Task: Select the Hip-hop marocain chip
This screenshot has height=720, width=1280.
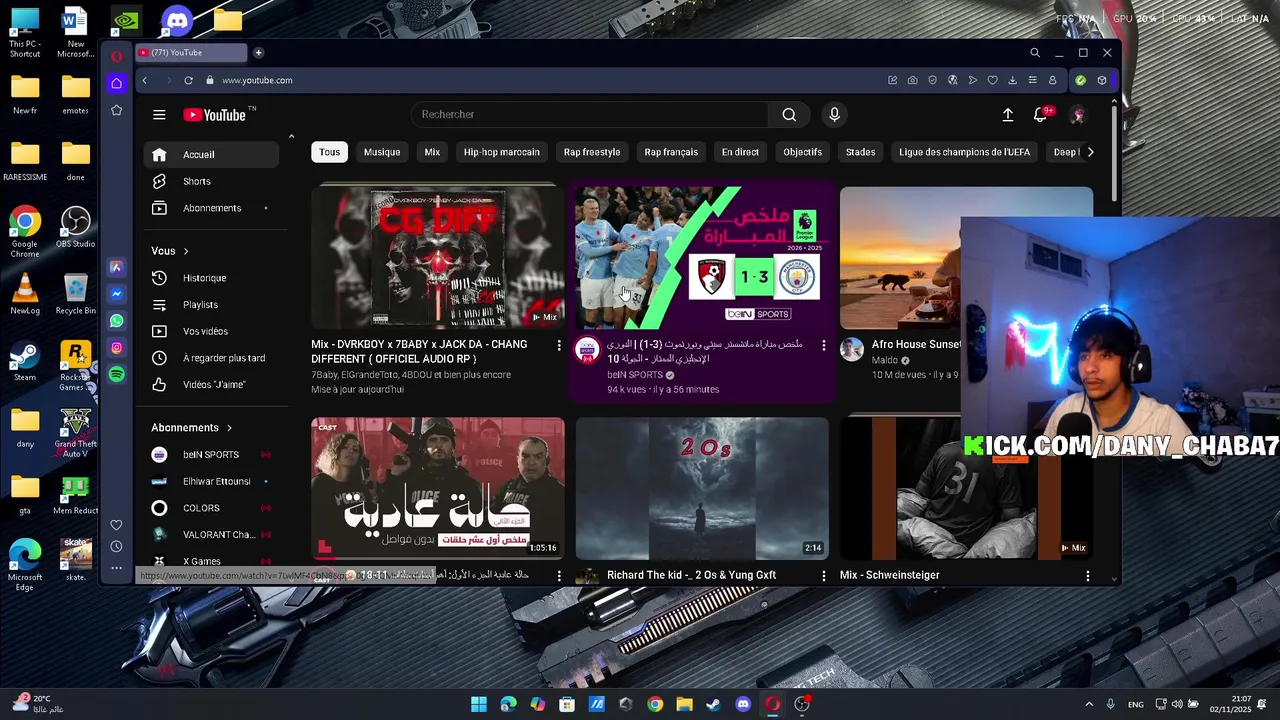Action: coord(502,152)
